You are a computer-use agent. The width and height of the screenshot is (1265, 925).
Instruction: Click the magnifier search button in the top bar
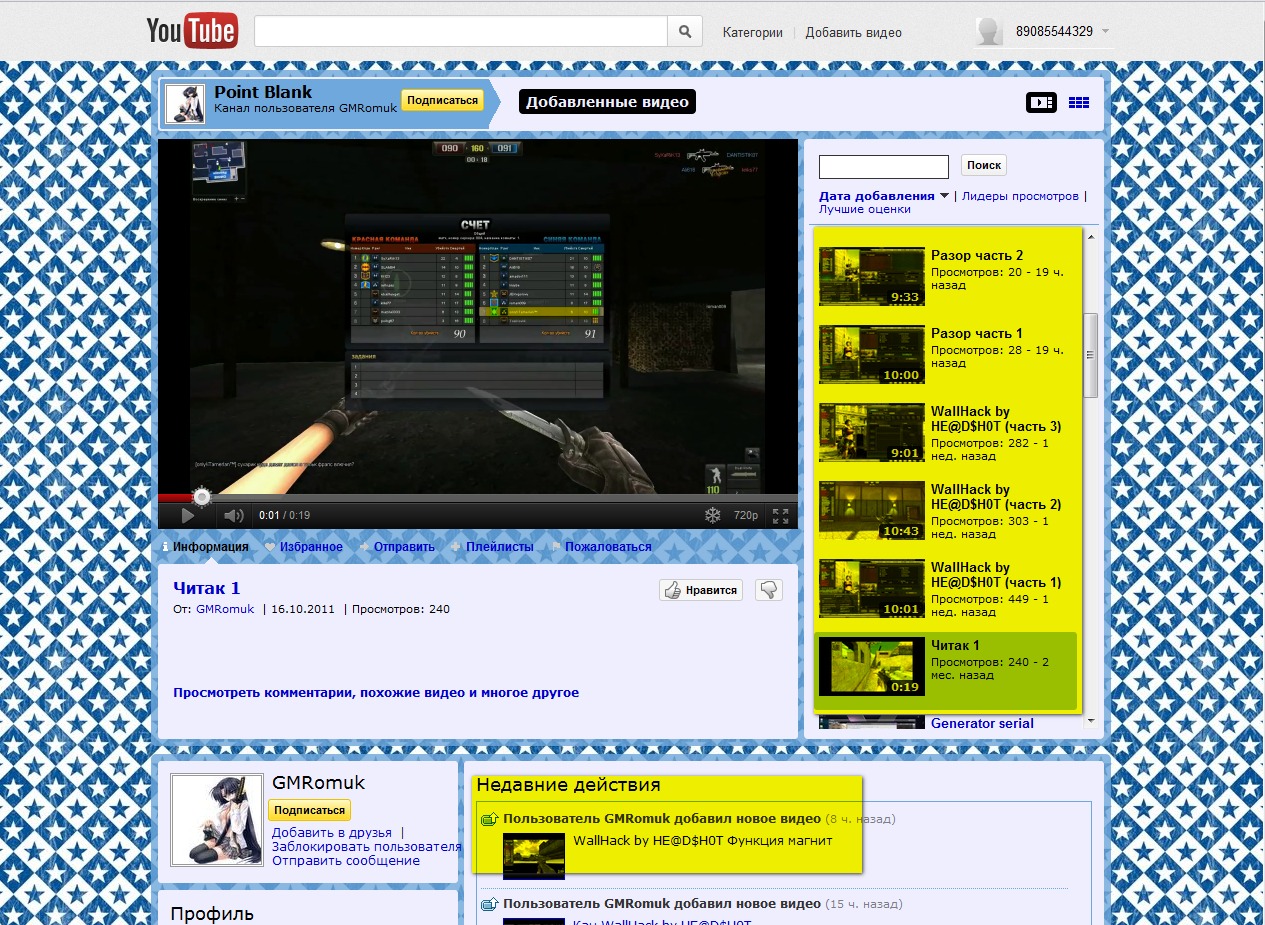[685, 32]
